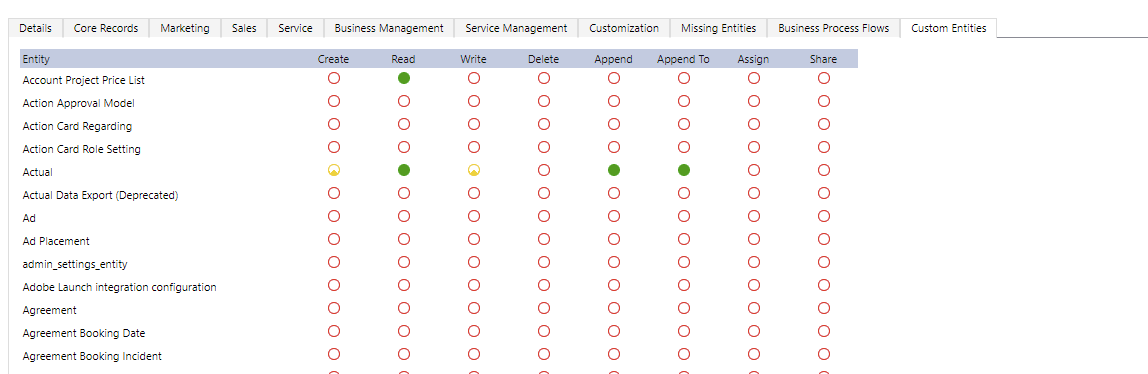Toggle Share privilege for Actual
Screen dimensions: 1148x374
click(x=824, y=170)
